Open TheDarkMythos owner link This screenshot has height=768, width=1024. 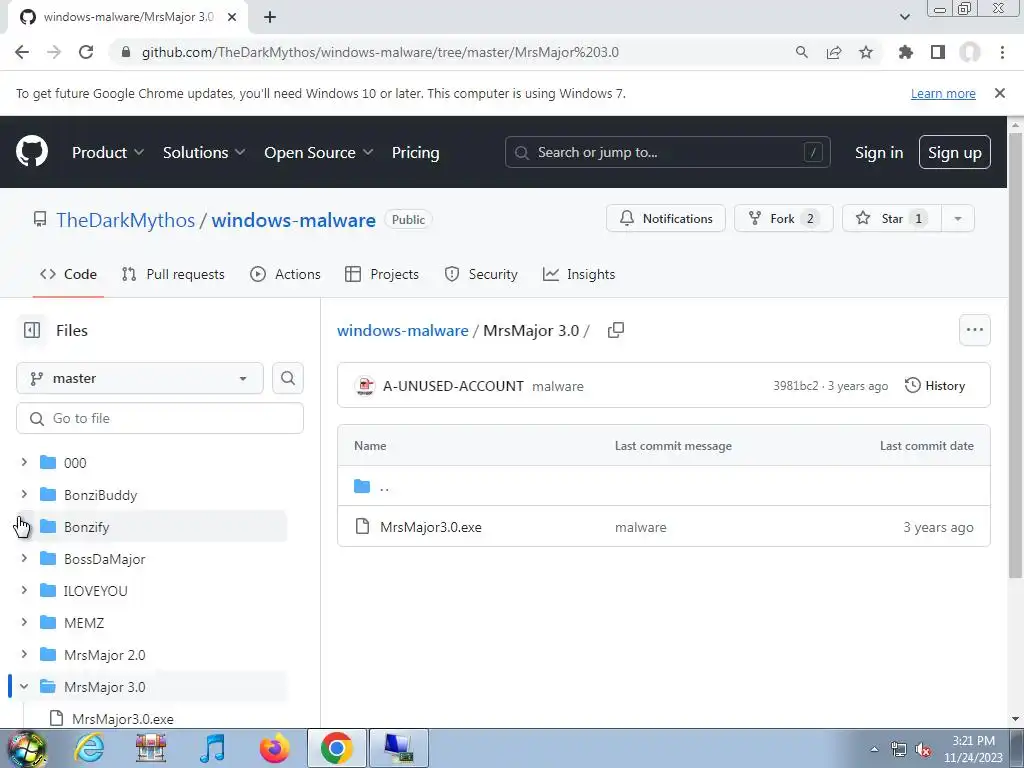pyautogui.click(x=125, y=220)
